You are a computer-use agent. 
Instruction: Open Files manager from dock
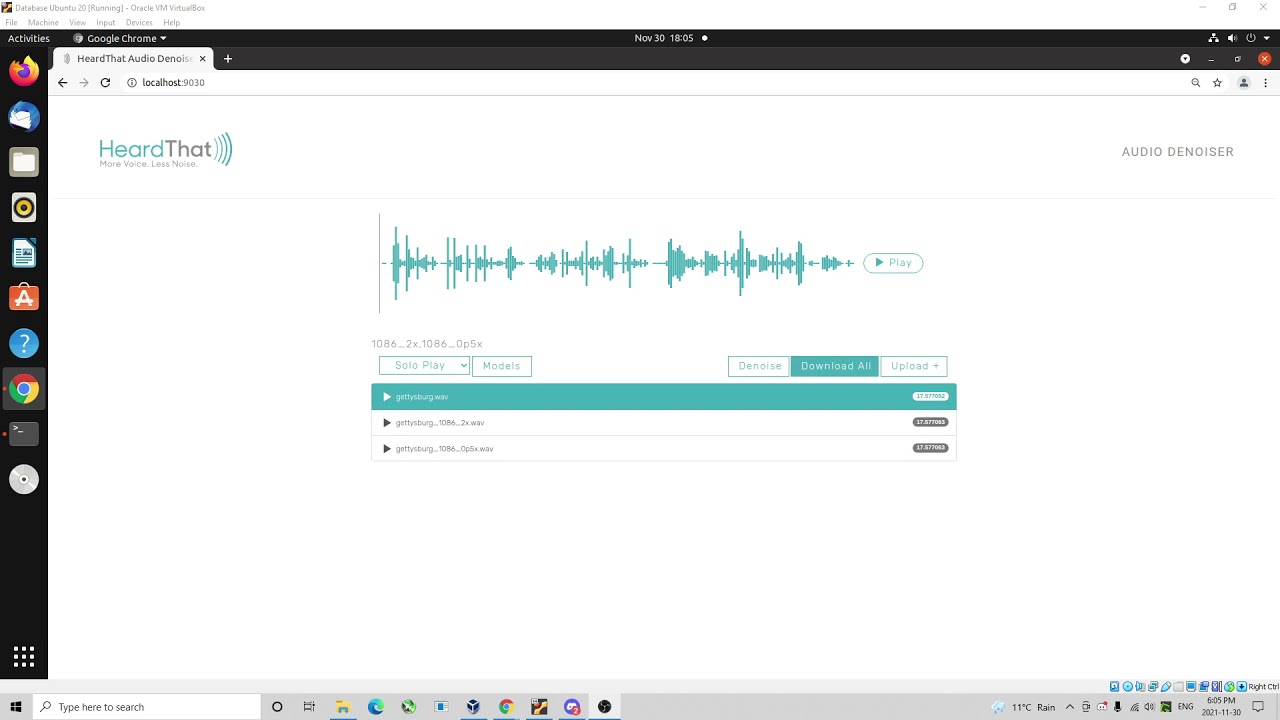[x=24, y=162]
